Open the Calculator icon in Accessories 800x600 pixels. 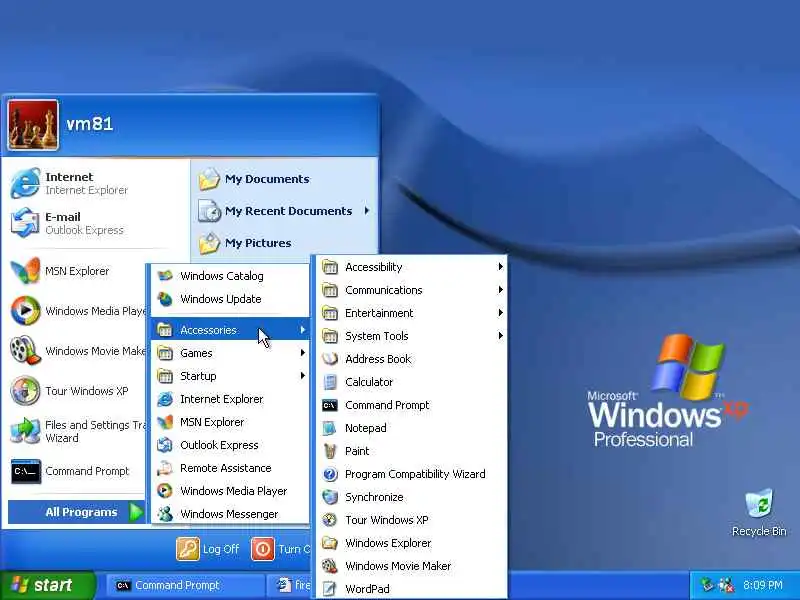(x=330, y=382)
